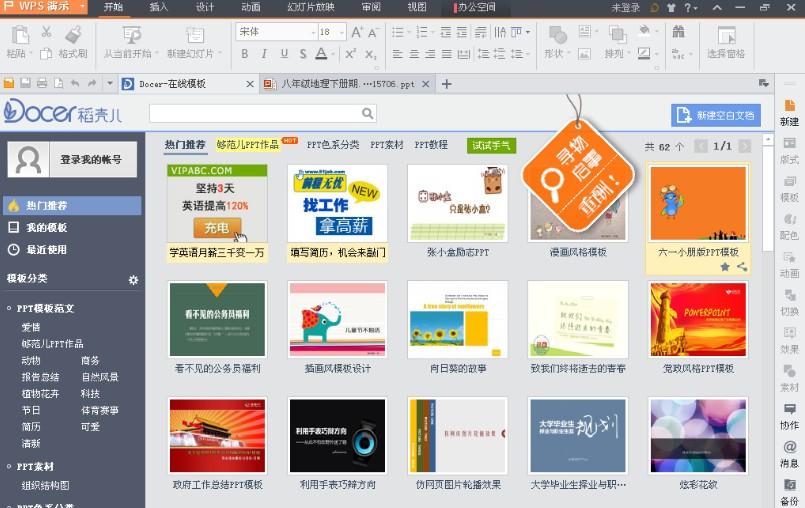Switch to the 插入 ribbon tab

click(x=158, y=7)
